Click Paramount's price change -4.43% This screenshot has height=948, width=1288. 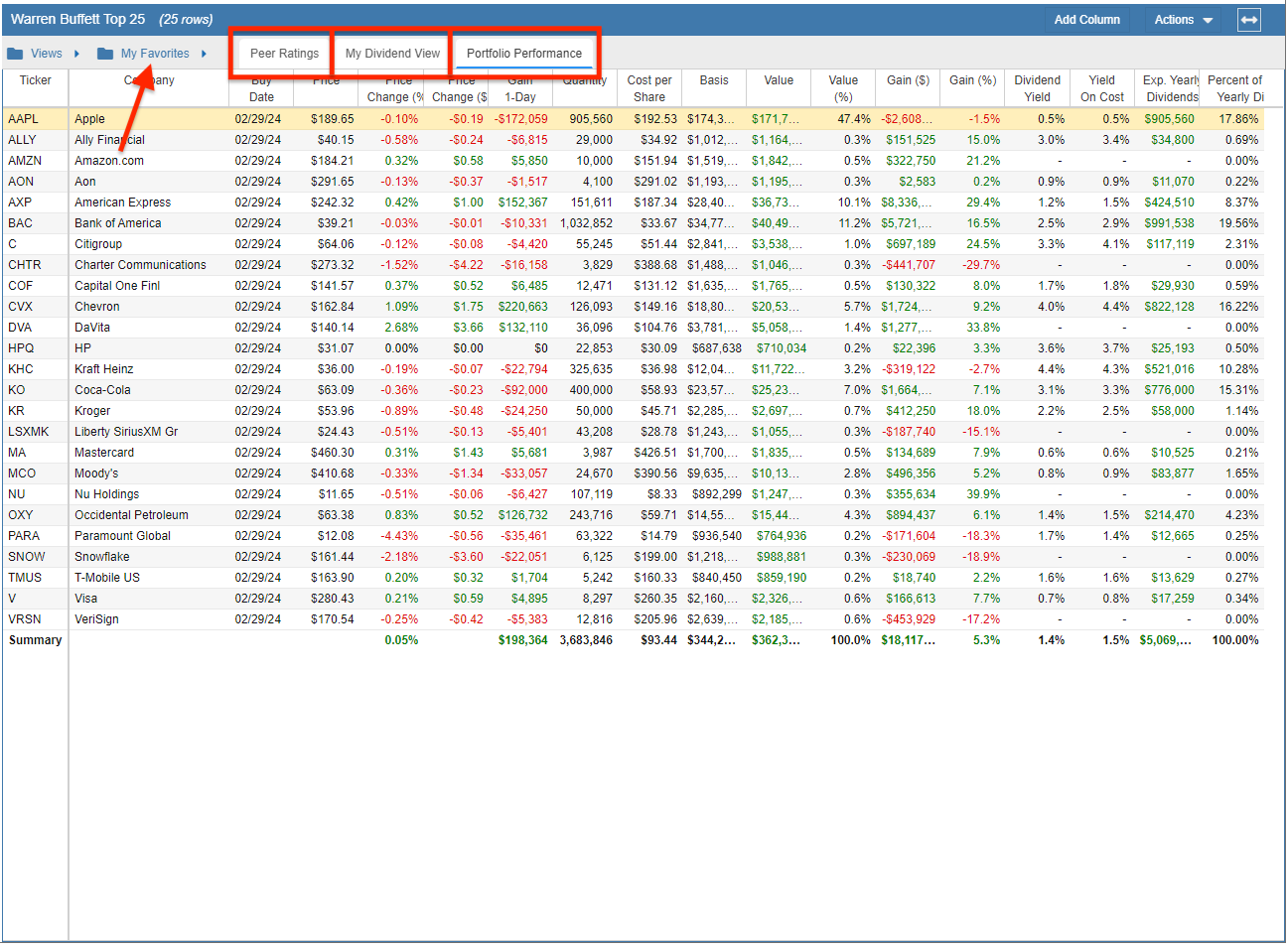point(399,536)
